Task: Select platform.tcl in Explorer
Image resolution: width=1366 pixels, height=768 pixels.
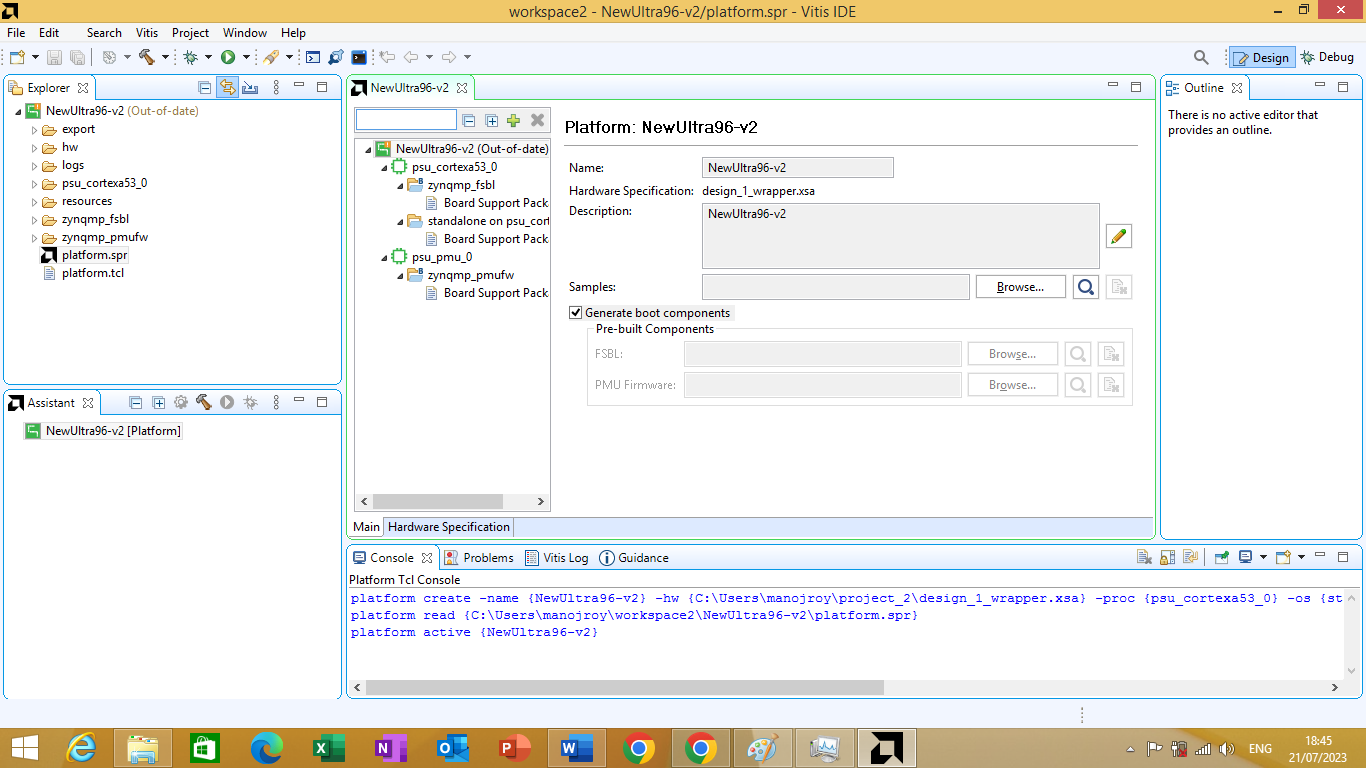Action: tap(93, 273)
